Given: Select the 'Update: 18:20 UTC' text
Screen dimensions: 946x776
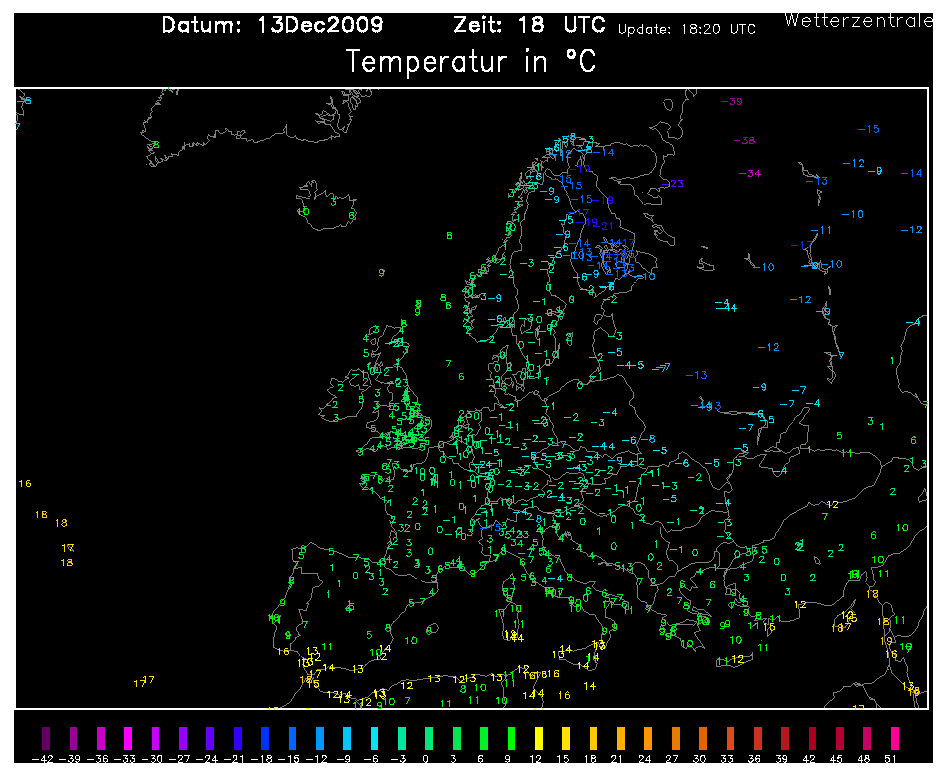Looking at the screenshot, I should (x=687, y=30).
